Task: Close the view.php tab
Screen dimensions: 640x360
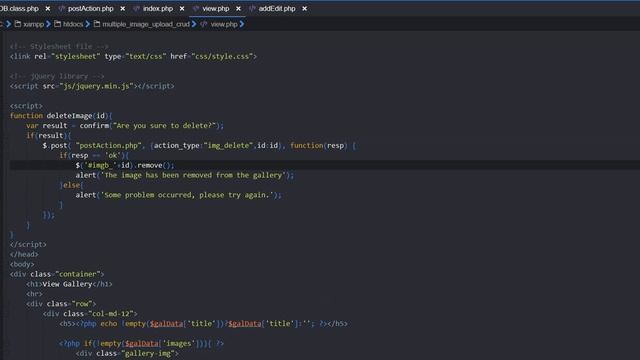Action: (x=238, y=9)
